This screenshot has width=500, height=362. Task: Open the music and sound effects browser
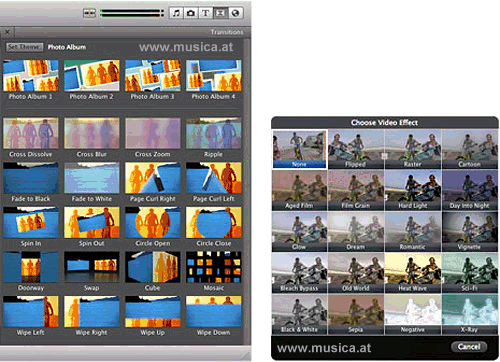click(176, 13)
